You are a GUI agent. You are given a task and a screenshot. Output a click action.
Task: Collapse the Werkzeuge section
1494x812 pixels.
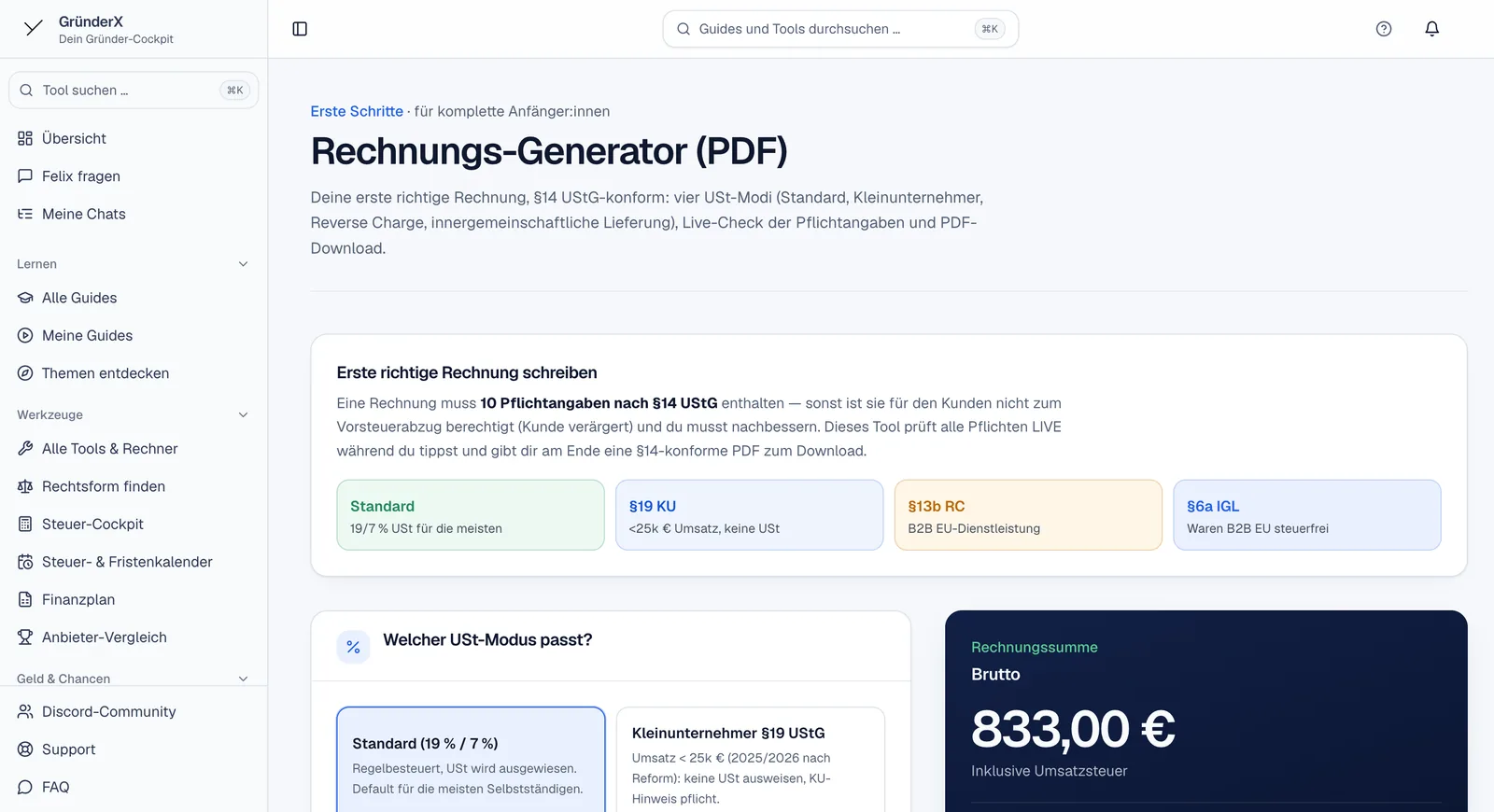coord(243,414)
